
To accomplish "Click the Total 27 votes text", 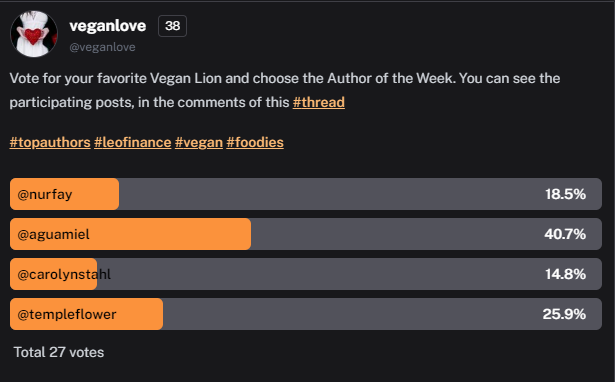I will point(59,352).
